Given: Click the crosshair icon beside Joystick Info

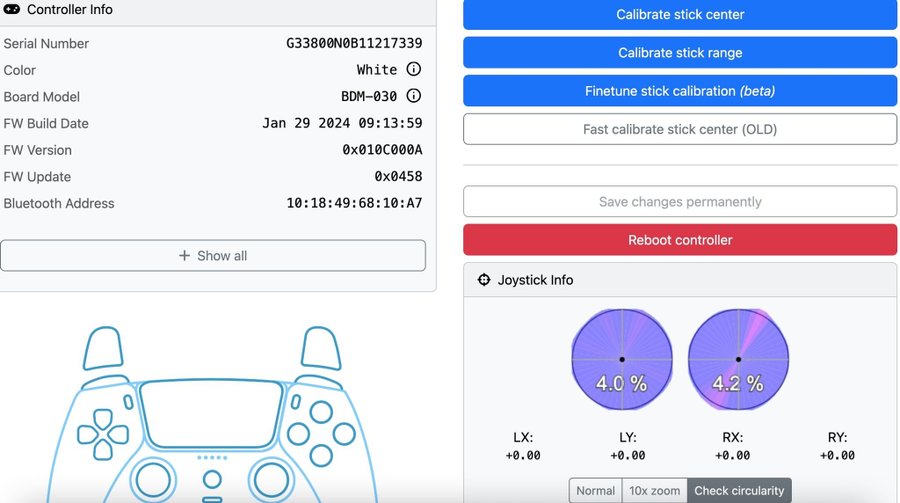Looking at the screenshot, I should click(x=484, y=280).
